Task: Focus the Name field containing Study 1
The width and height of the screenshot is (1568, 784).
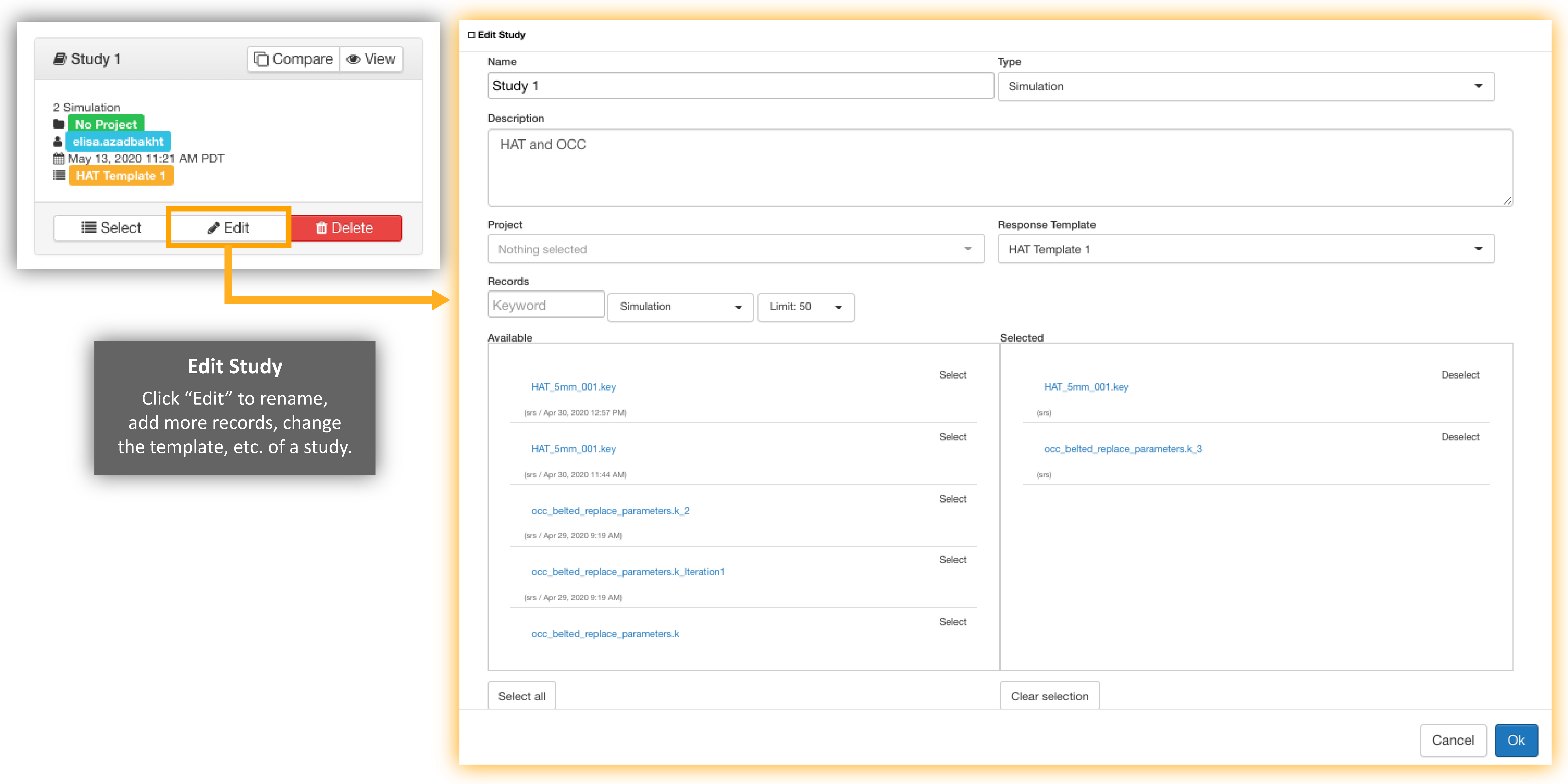Action: (x=740, y=86)
